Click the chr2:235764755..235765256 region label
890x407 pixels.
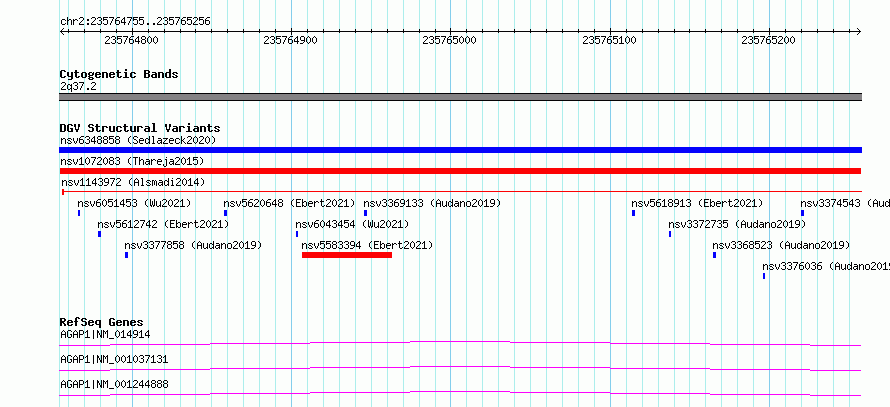[x=135, y=22]
